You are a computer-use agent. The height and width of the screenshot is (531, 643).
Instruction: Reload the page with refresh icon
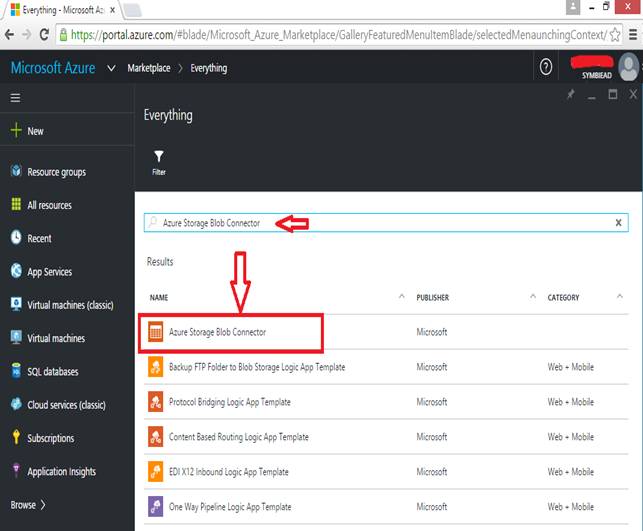(44, 34)
